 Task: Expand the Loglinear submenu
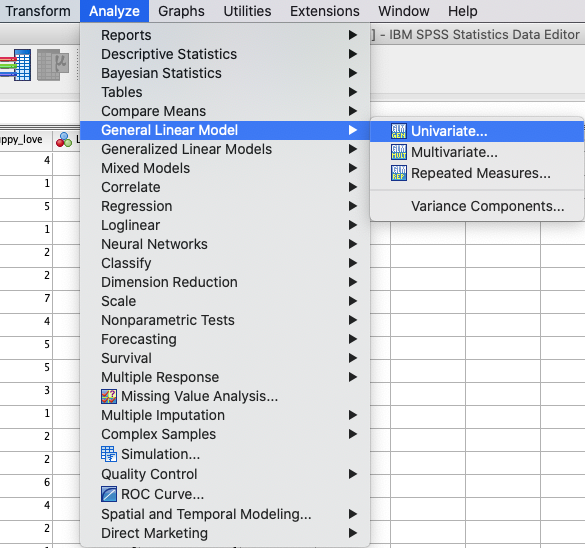pyautogui.click(x=225, y=225)
